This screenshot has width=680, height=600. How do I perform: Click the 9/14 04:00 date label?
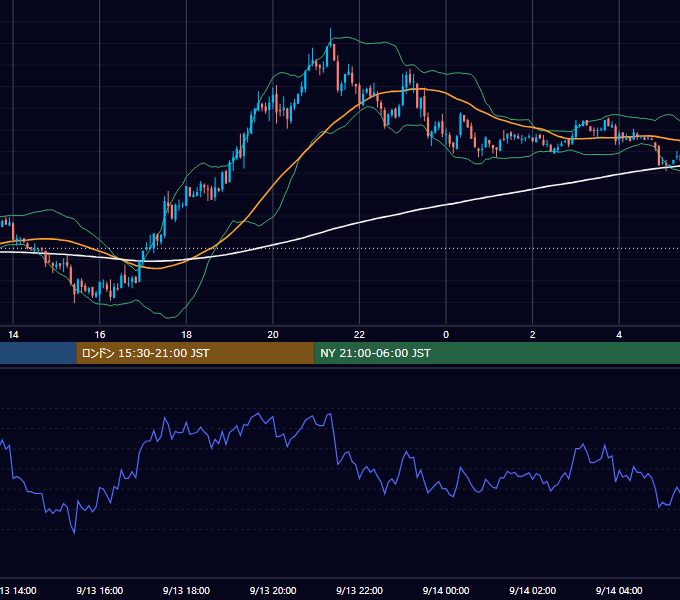619,590
